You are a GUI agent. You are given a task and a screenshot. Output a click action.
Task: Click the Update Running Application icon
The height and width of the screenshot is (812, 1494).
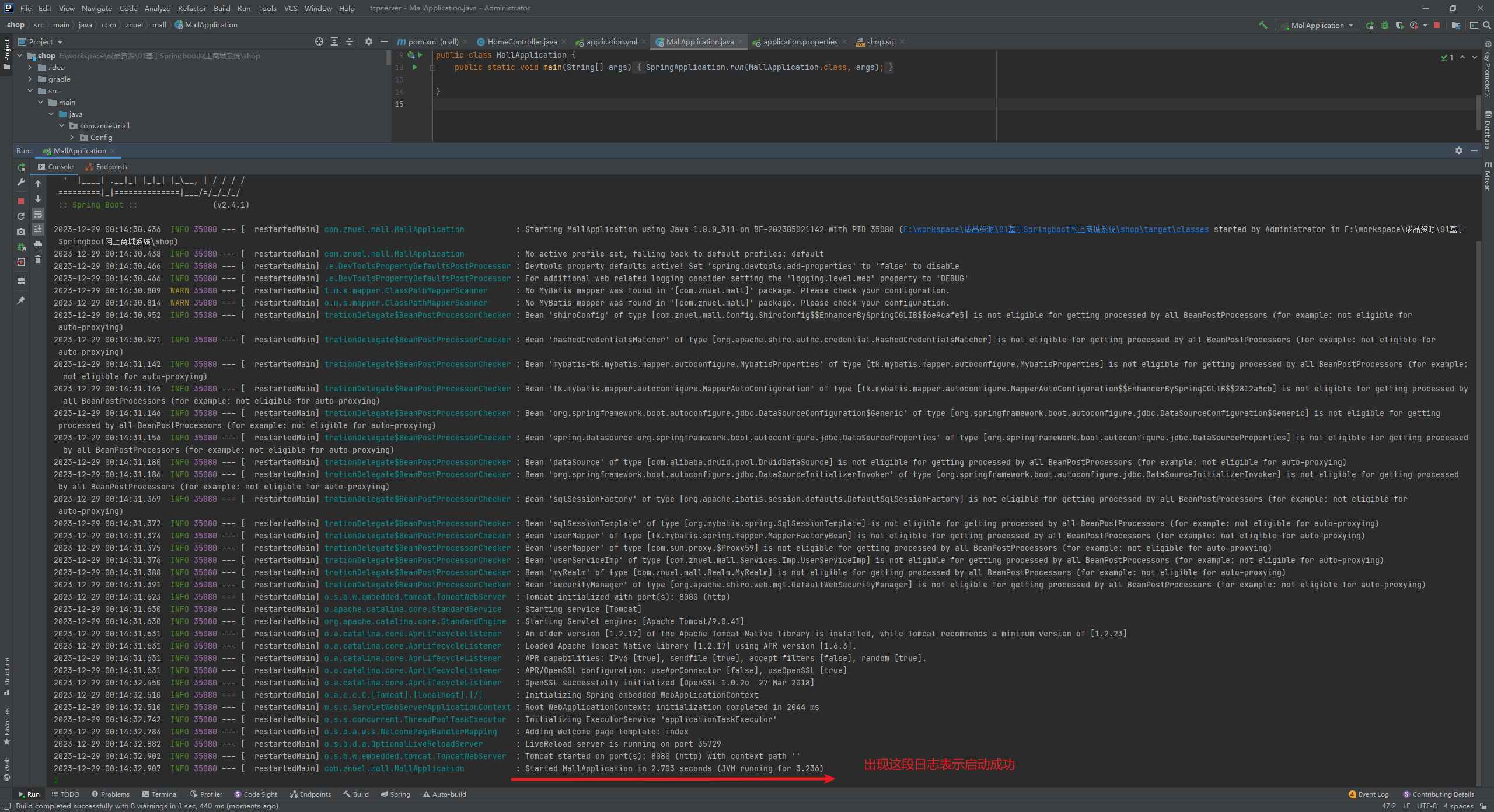[21, 216]
